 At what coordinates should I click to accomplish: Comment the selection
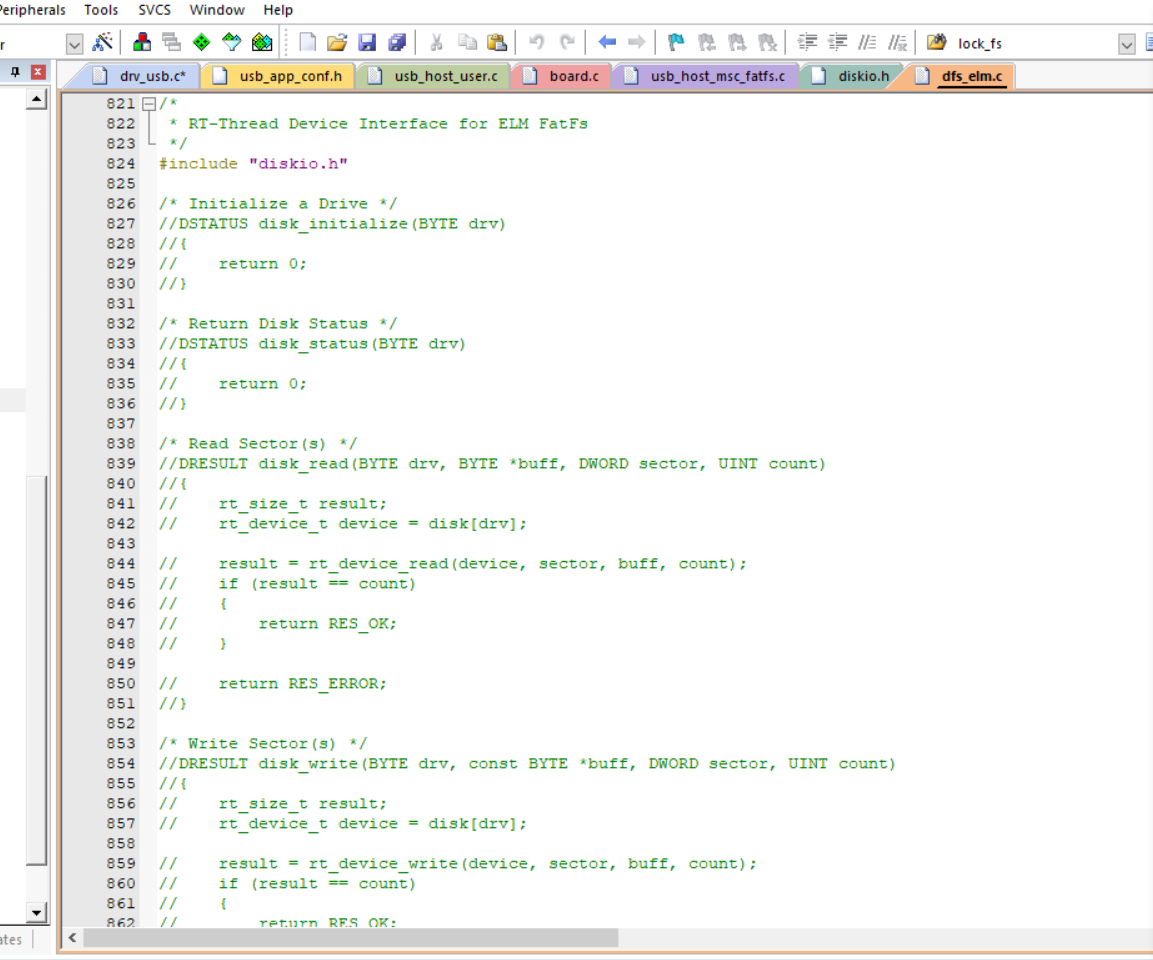(x=868, y=43)
